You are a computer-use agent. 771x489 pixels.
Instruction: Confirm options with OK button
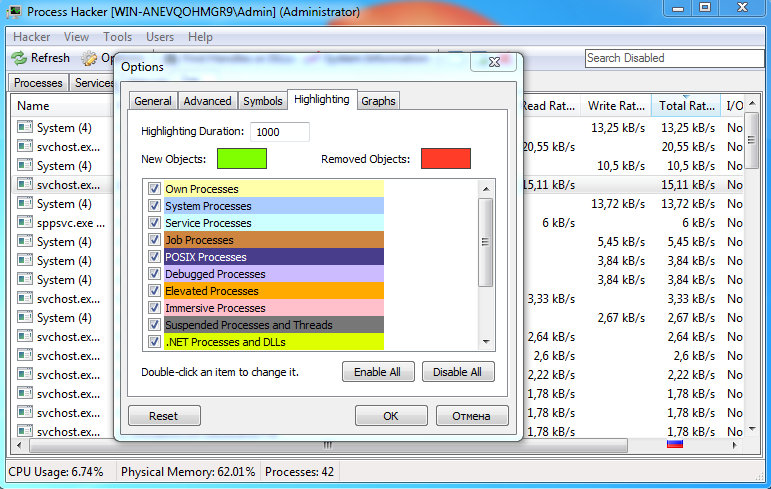391,416
